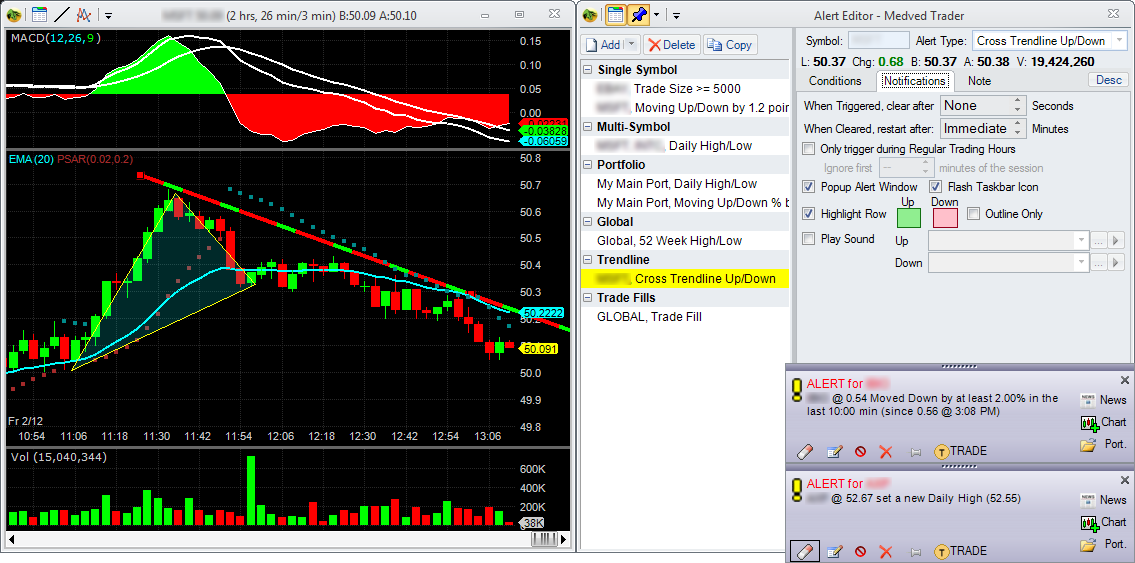Select Global, 52 Week High/Low alert
Viewport: 1135px width, 563px height.
685,240
